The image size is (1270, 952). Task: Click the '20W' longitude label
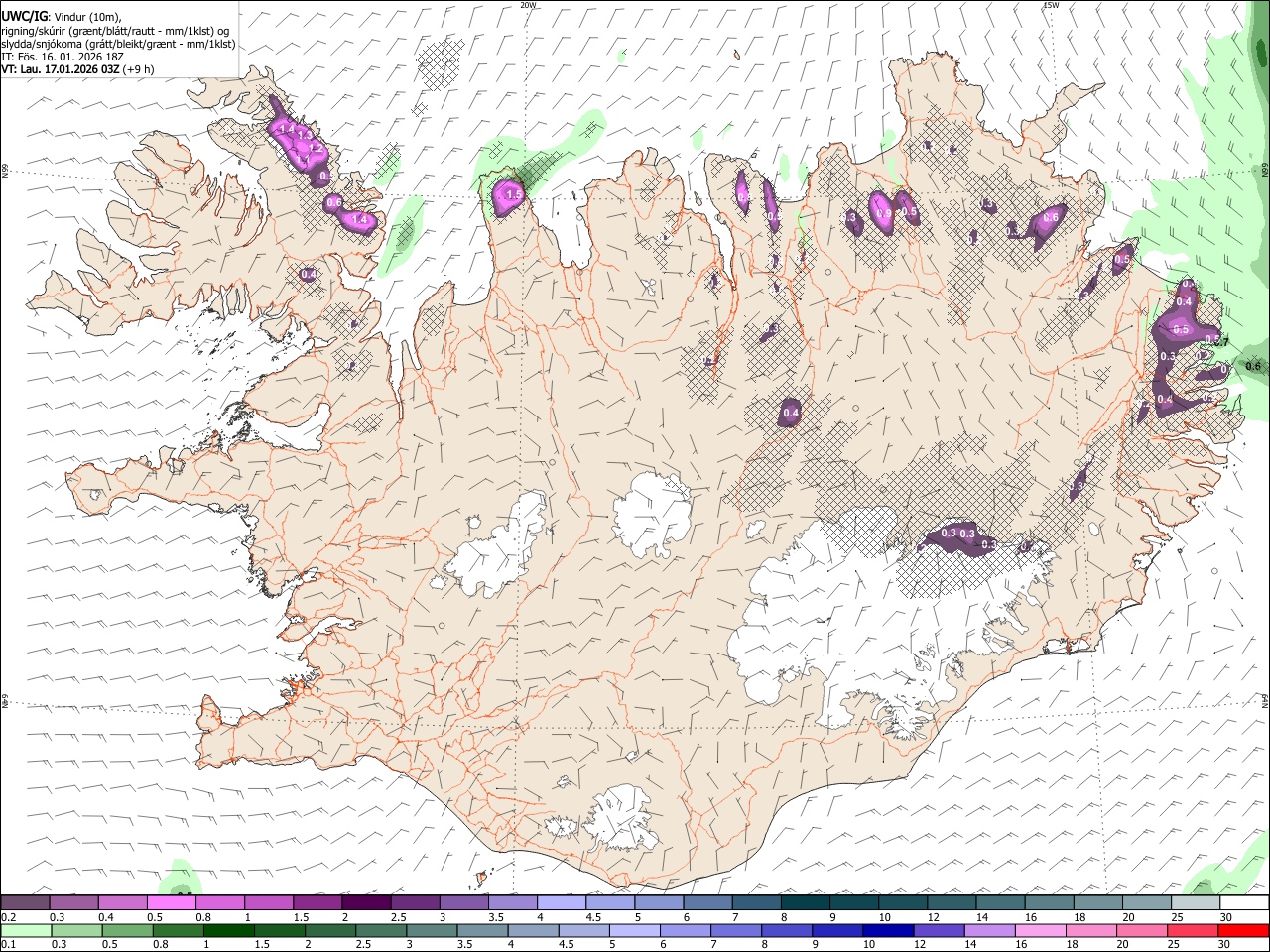pyautogui.click(x=529, y=5)
